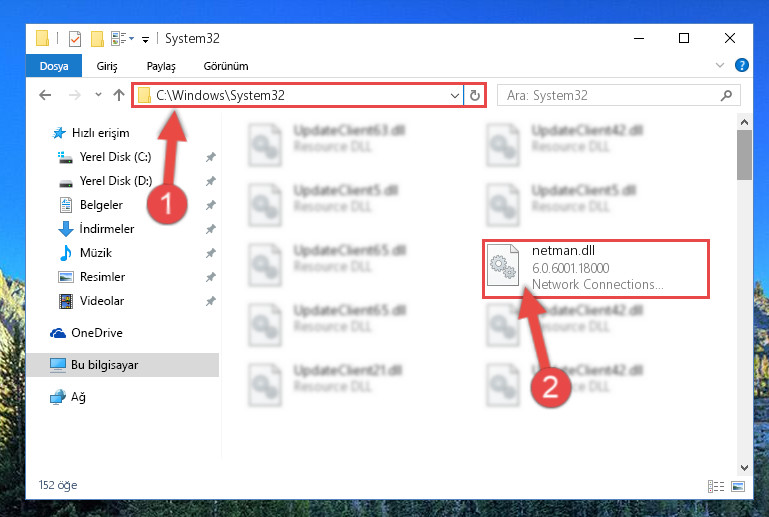Go up one folder level arrow
Screen dimensions: 769x517
click(119, 95)
